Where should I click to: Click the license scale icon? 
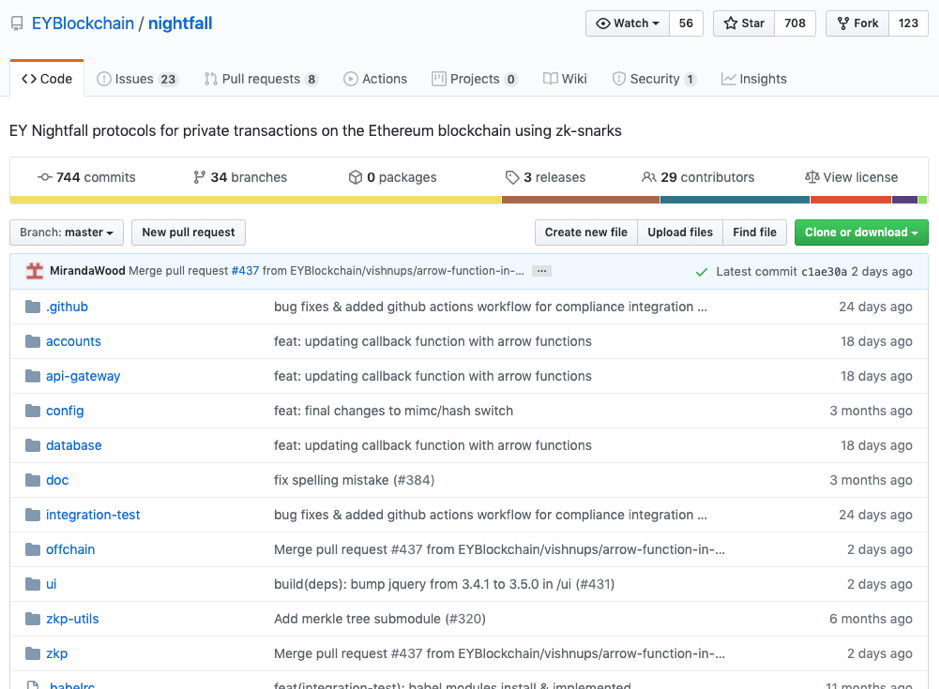click(x=812, y=177)
